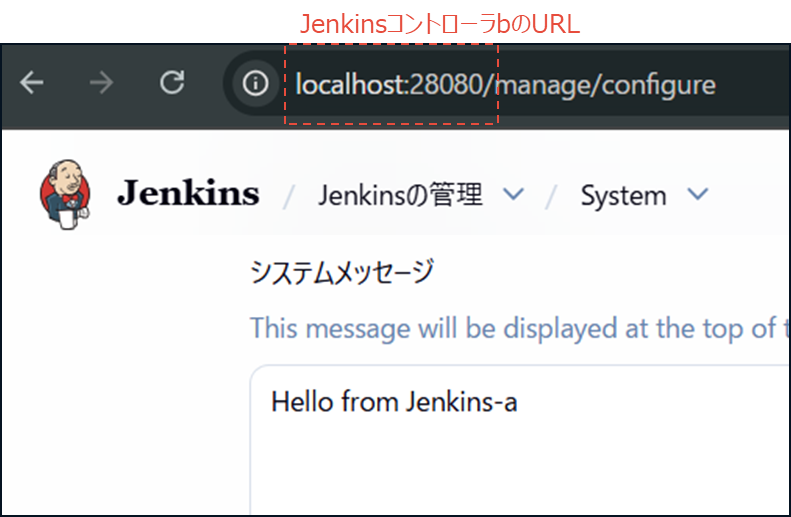Click the localhost:28080 part of the URL
This screenshot has width=791, height=517.
point(394,84)
